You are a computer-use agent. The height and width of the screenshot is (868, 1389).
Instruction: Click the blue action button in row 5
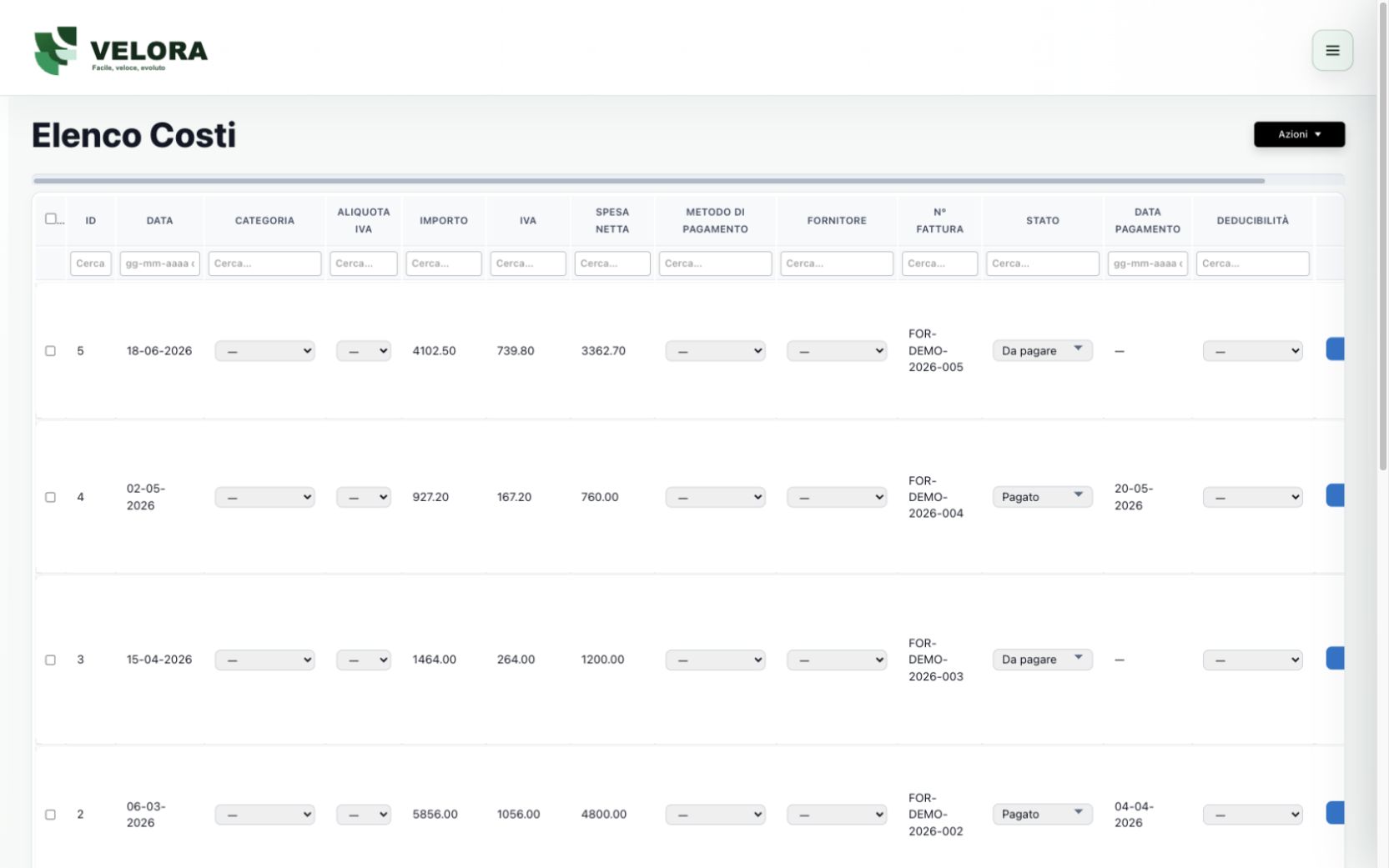coord(1335,349)
